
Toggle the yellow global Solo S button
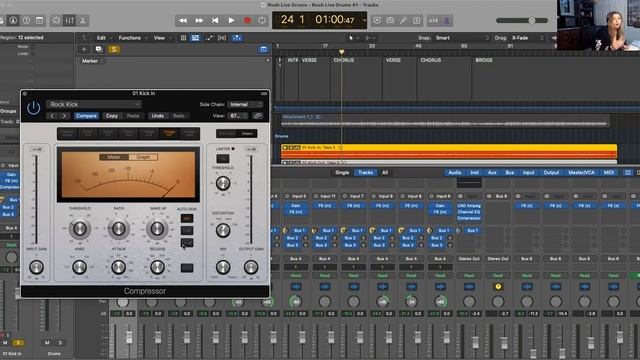pyautogui.click(x=114, y=49)
